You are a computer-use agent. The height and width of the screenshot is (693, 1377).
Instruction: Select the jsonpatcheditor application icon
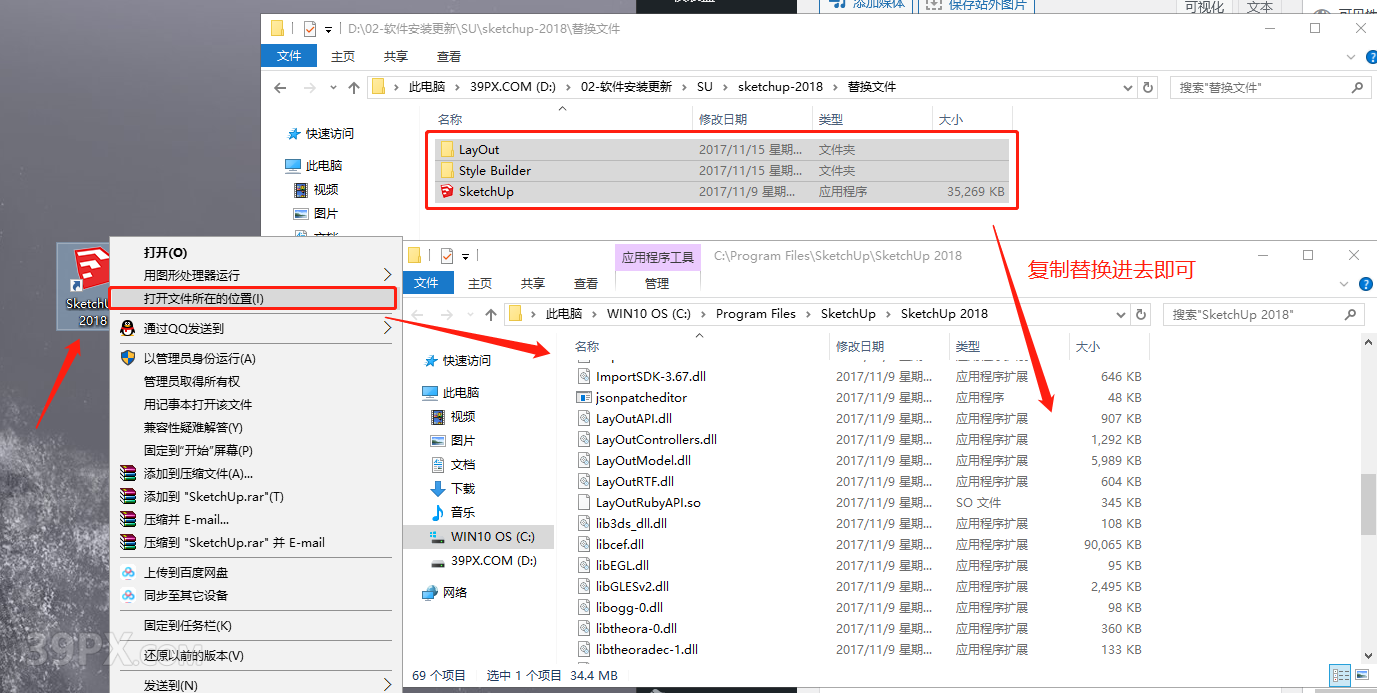point(586,398)
